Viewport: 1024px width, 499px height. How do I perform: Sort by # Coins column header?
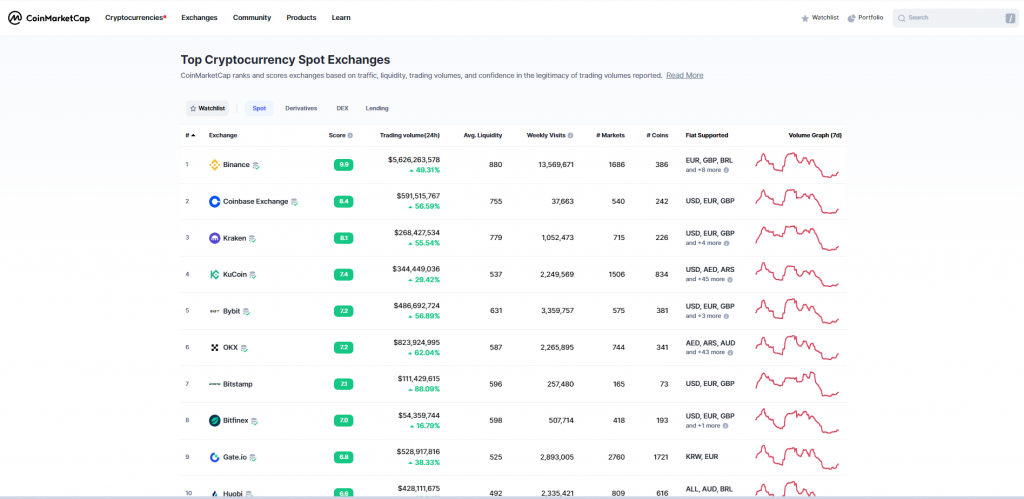(657, 135)
